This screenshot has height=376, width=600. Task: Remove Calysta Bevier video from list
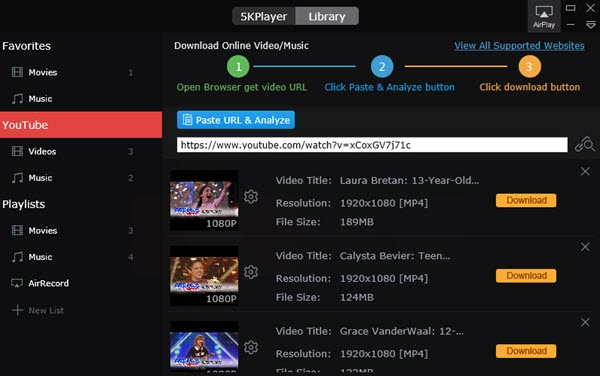pyautogui.click(x=585, y=247)
